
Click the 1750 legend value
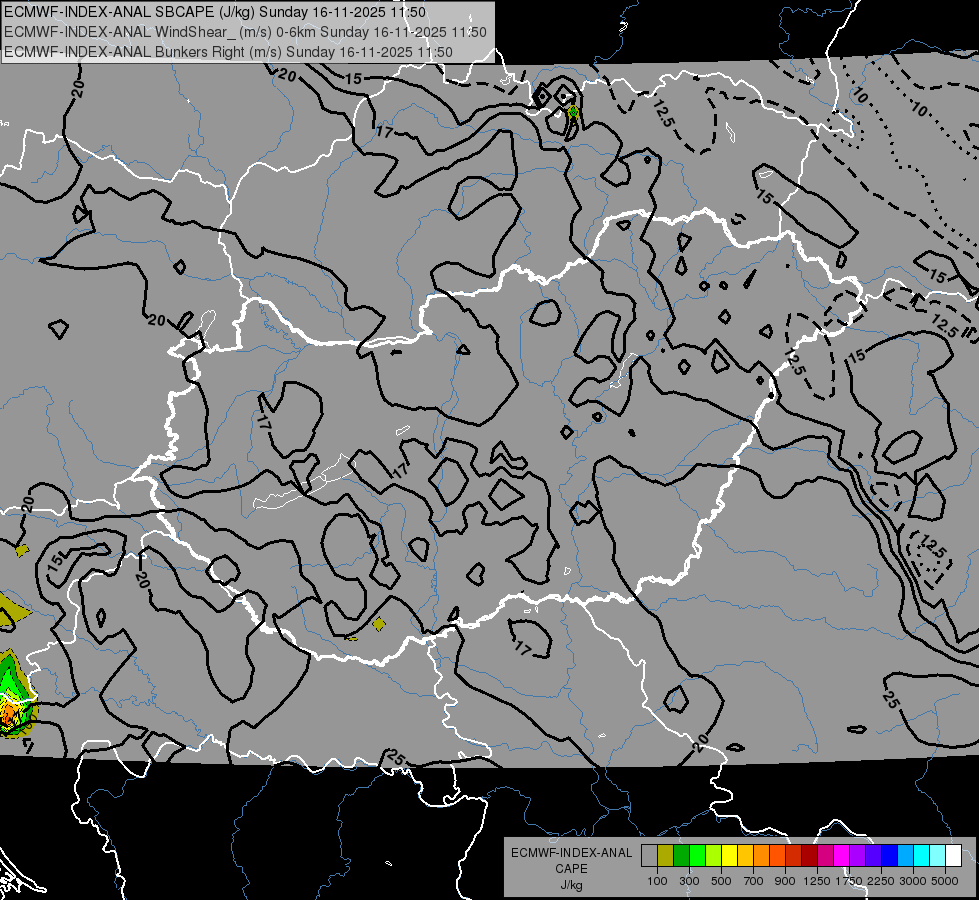[x=849, y=881]
